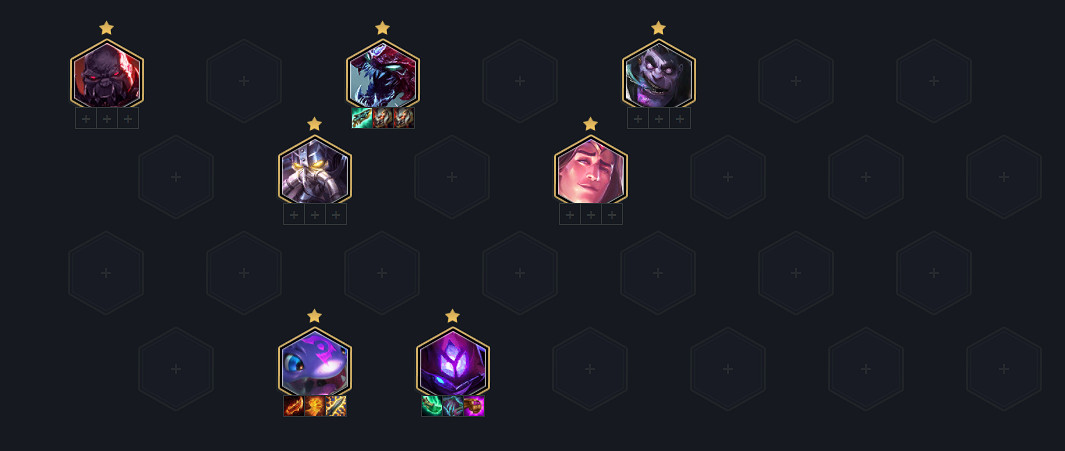Add champion to empty hex between Mordekaiser and Taric
The width and height of the screenshot is (1065, 451).
452,177
